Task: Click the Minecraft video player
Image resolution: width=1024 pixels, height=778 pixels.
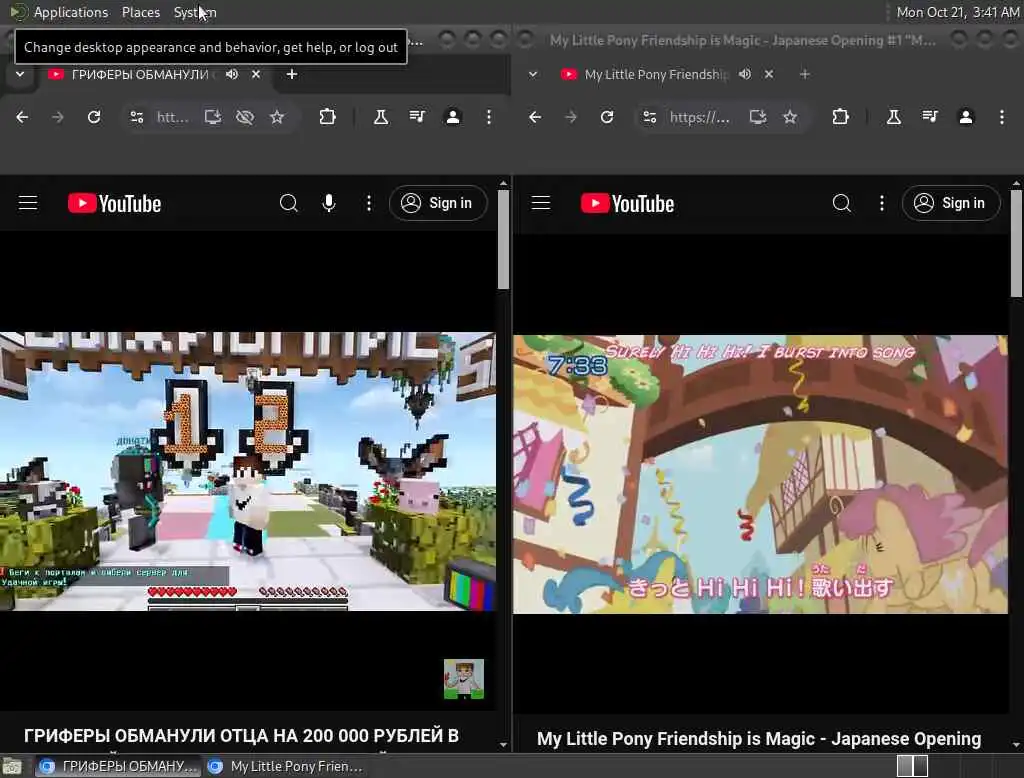Action: click(248, 472)
